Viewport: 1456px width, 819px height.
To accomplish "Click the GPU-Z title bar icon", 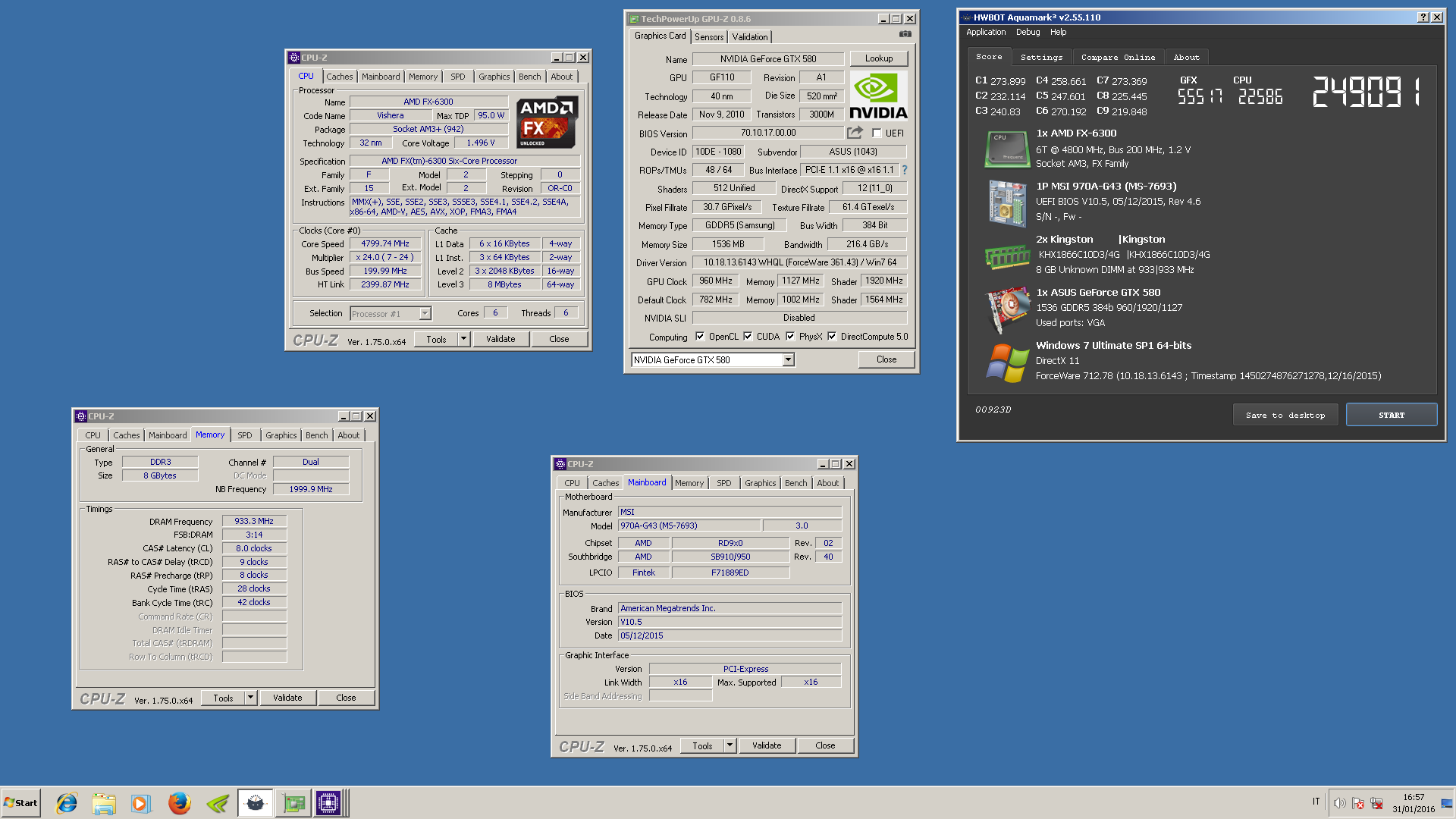I will pos(634,19).
